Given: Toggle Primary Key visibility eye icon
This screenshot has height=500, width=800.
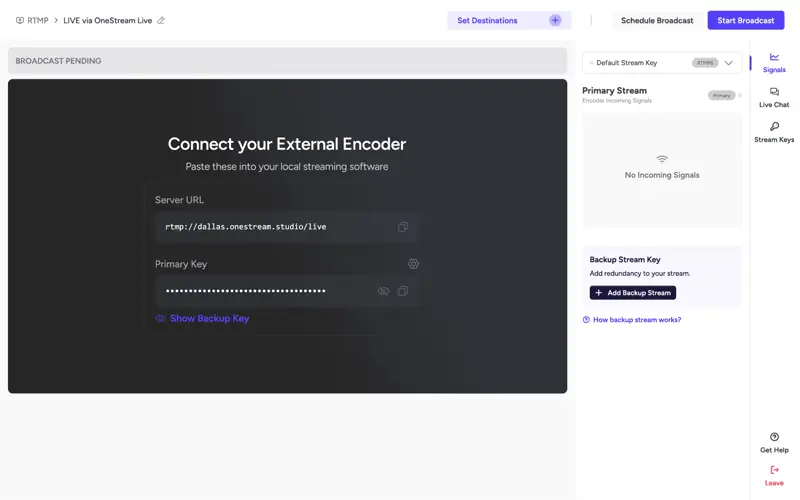Looking at the screenshot, I should [383, 291].
